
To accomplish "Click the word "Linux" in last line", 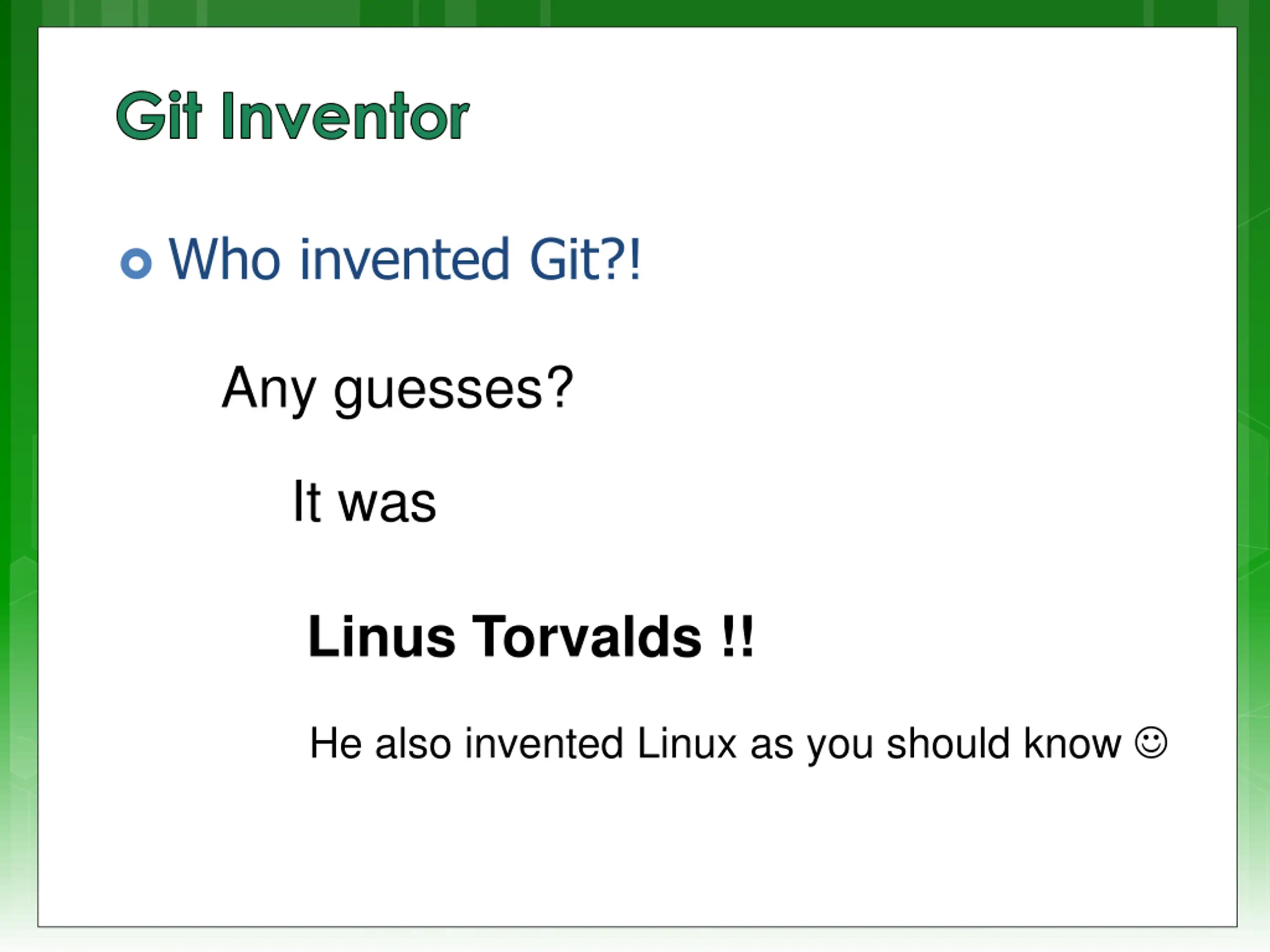I will 687,744.
